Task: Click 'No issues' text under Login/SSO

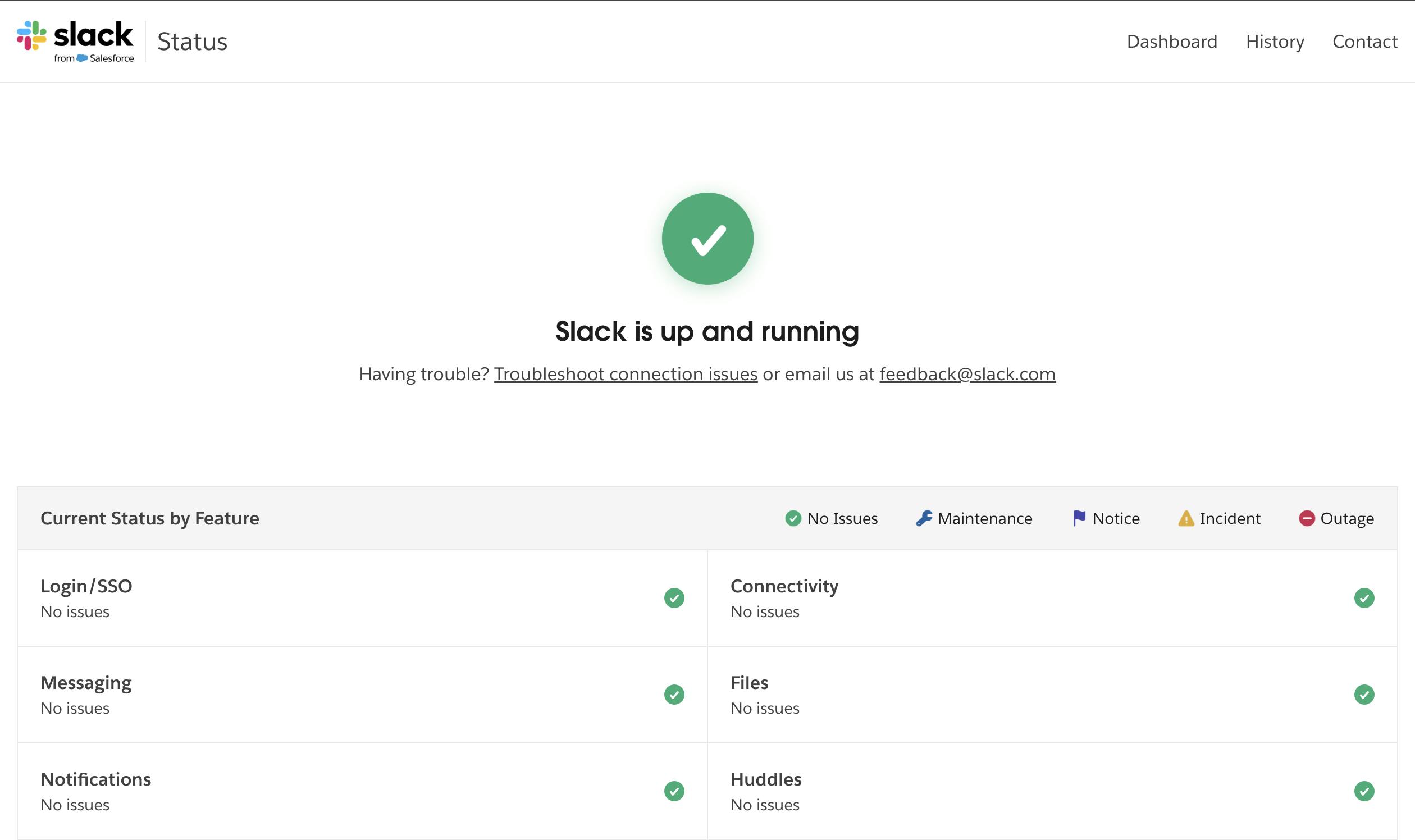Action: click(x=75, y=612)
